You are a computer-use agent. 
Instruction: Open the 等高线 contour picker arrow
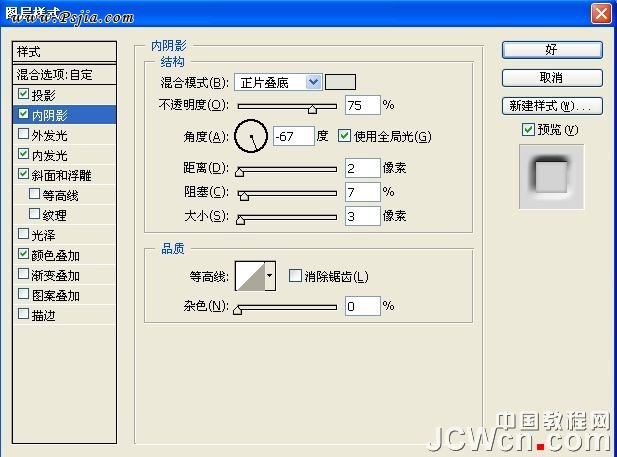pyautogui.click(x=270, y=276)
